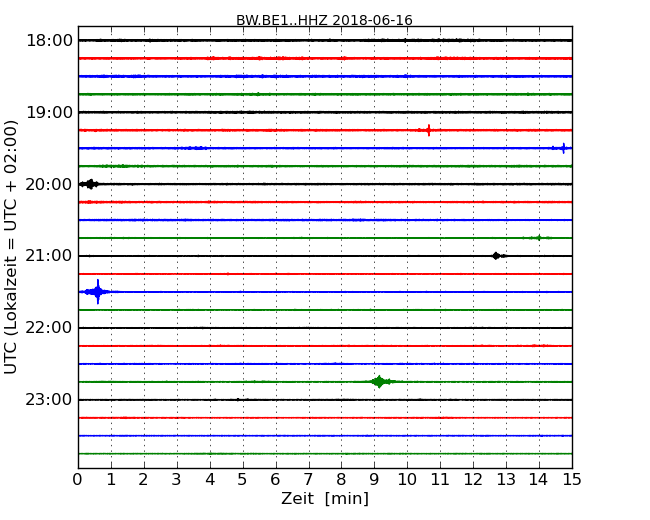The width and height of the screenshot is (650, 520).
Task: Select the large blue seismic spike after 21:00
Action: (98, 292)
